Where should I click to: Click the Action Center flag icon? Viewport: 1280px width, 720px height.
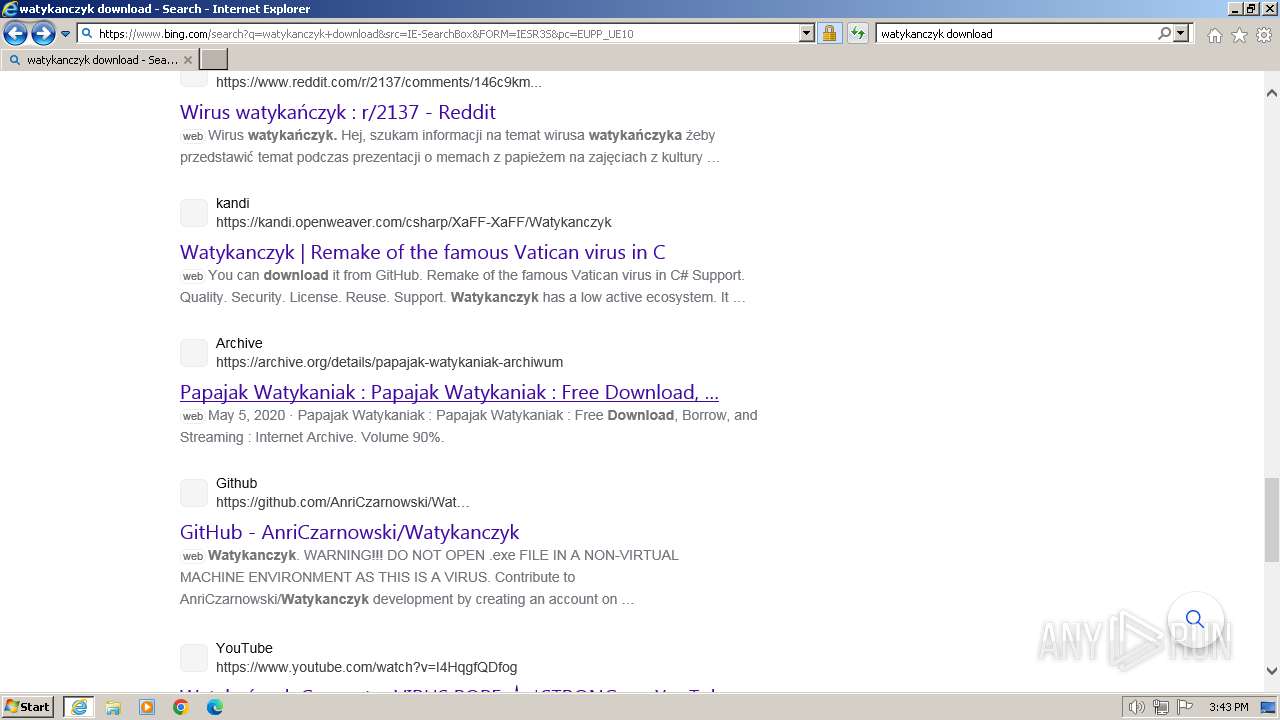[1185, 707]
